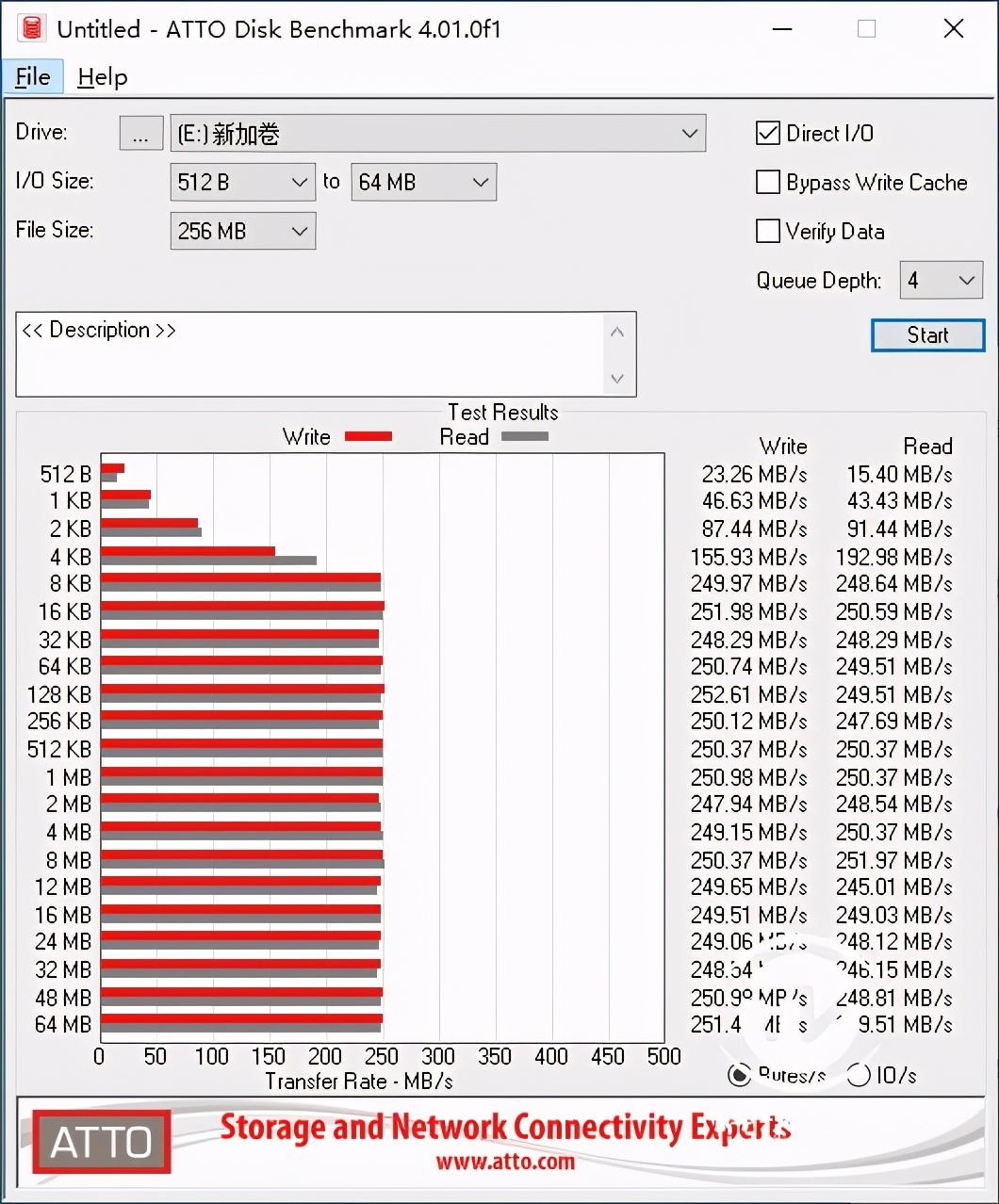999x1204 pixels.
Task: Click the Description box scroll-up arrow
Action: 617,332
